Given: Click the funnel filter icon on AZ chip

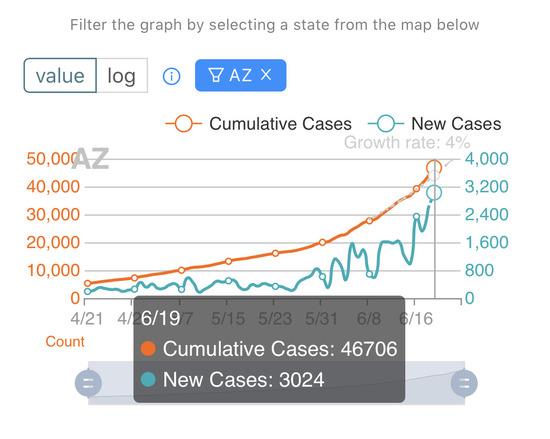Looking at the screenshot, I should point(215,75).
